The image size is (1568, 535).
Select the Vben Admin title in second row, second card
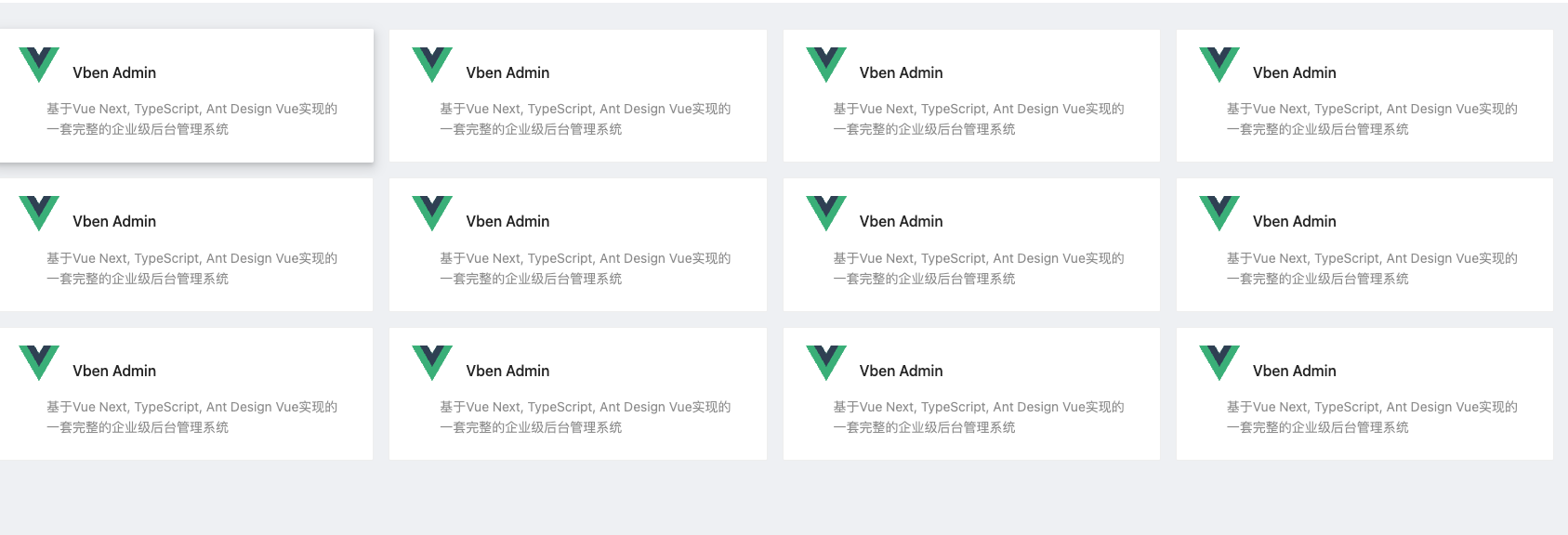pos(507,221)
